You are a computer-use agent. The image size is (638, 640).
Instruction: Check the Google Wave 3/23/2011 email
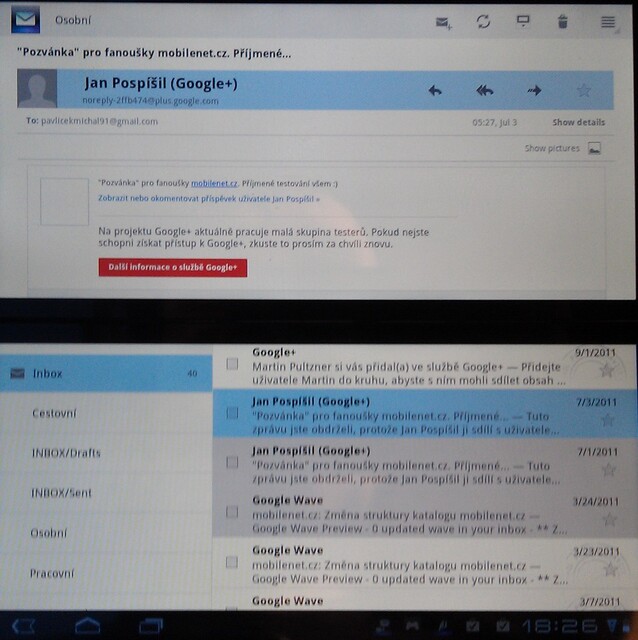(232, 562)
